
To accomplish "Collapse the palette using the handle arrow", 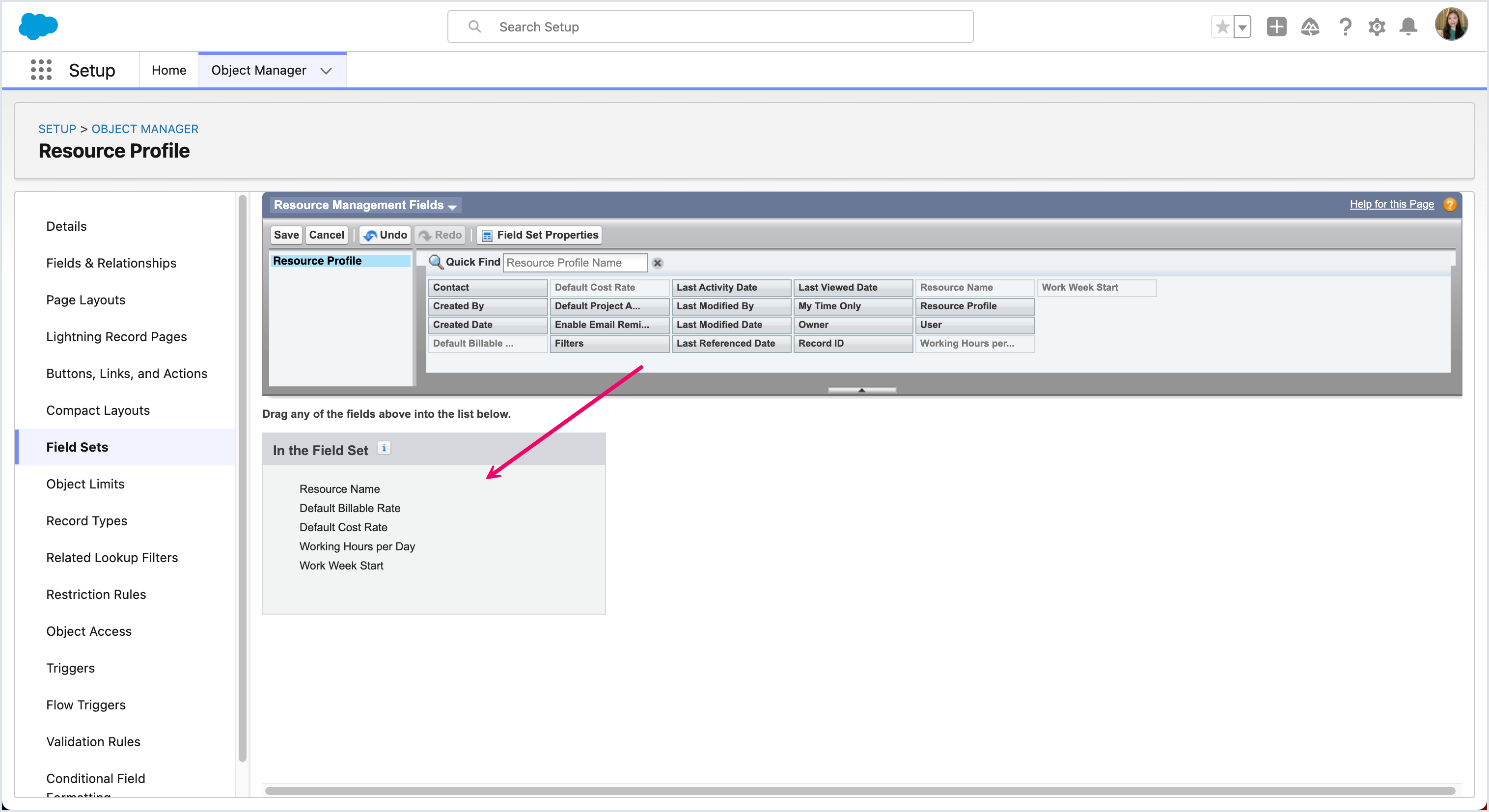I will coord(862,390).
